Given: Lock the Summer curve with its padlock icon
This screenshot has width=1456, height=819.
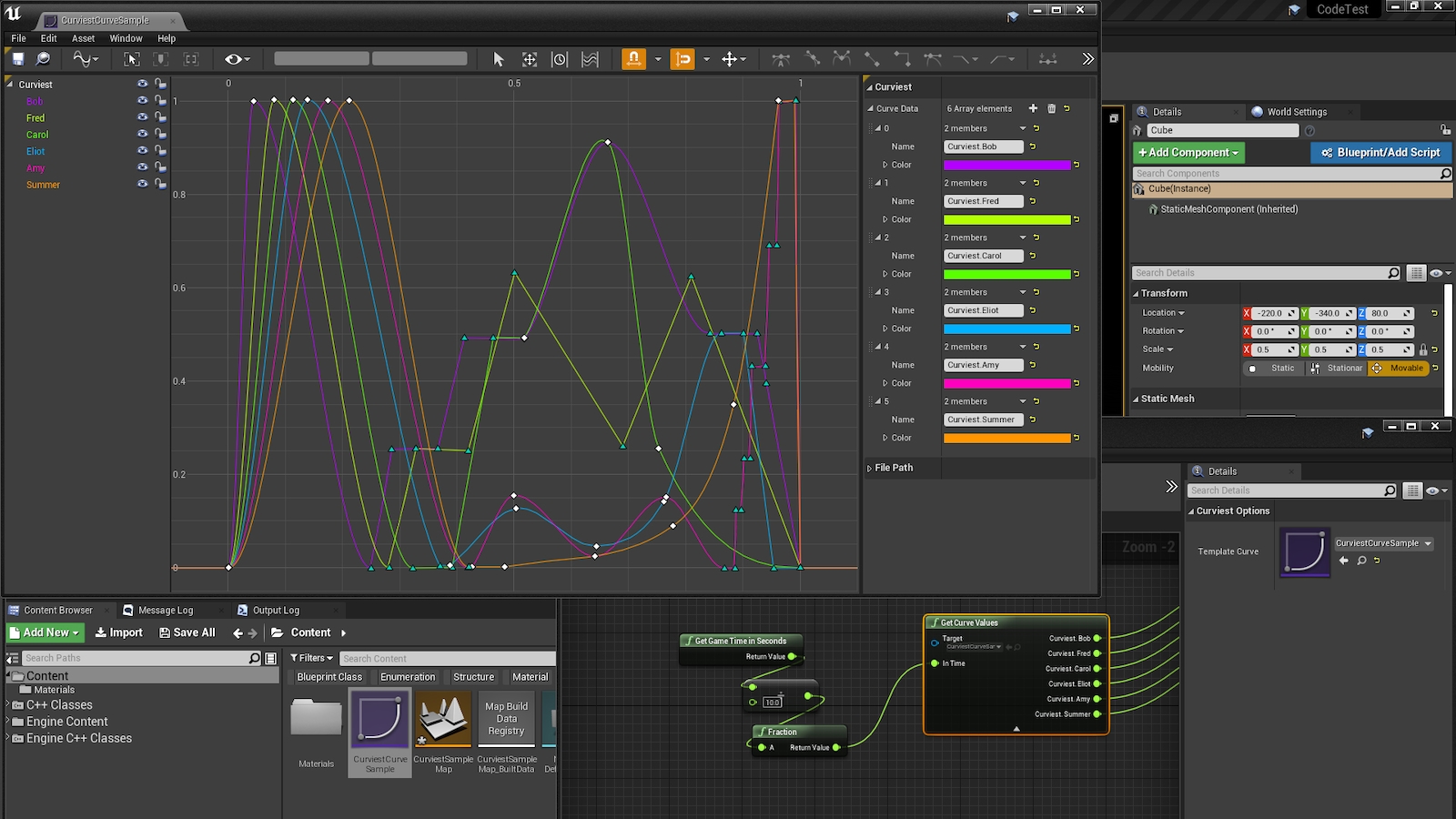Looking at the screenshot, I should point(160,184).
